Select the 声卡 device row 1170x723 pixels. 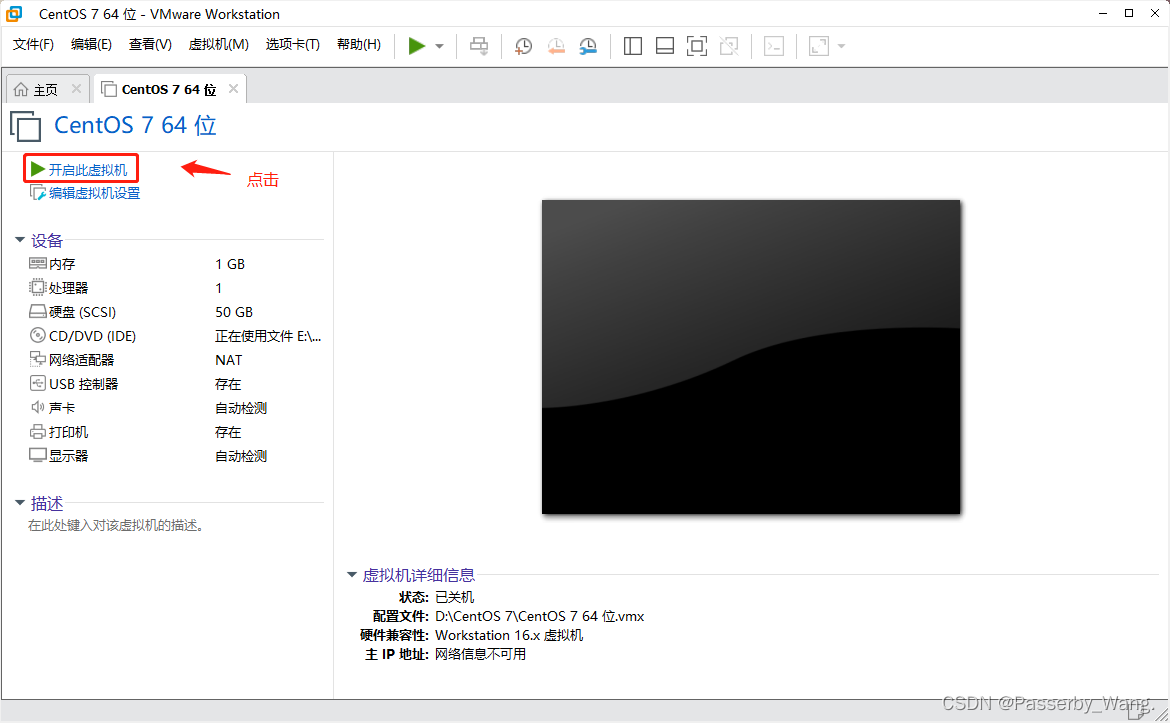(175, 408)
